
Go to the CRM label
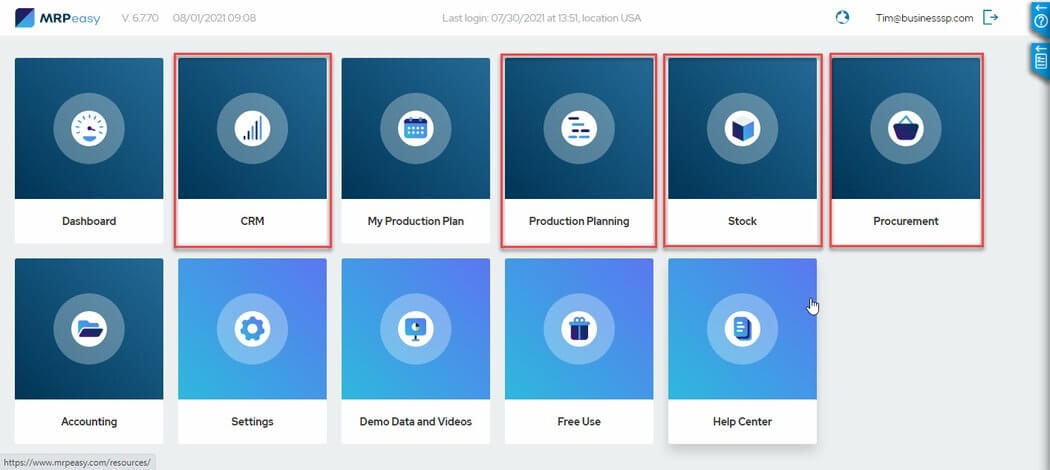[x=252, y=221]
